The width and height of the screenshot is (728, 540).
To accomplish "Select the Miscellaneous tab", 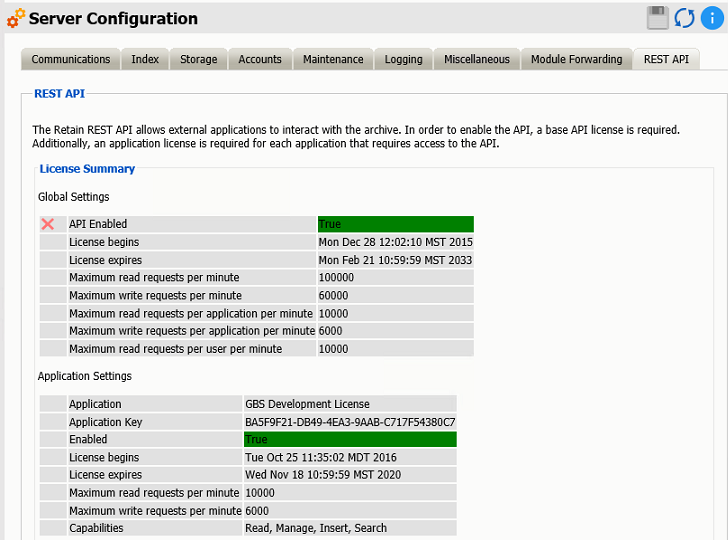I will tap(477, 59).
